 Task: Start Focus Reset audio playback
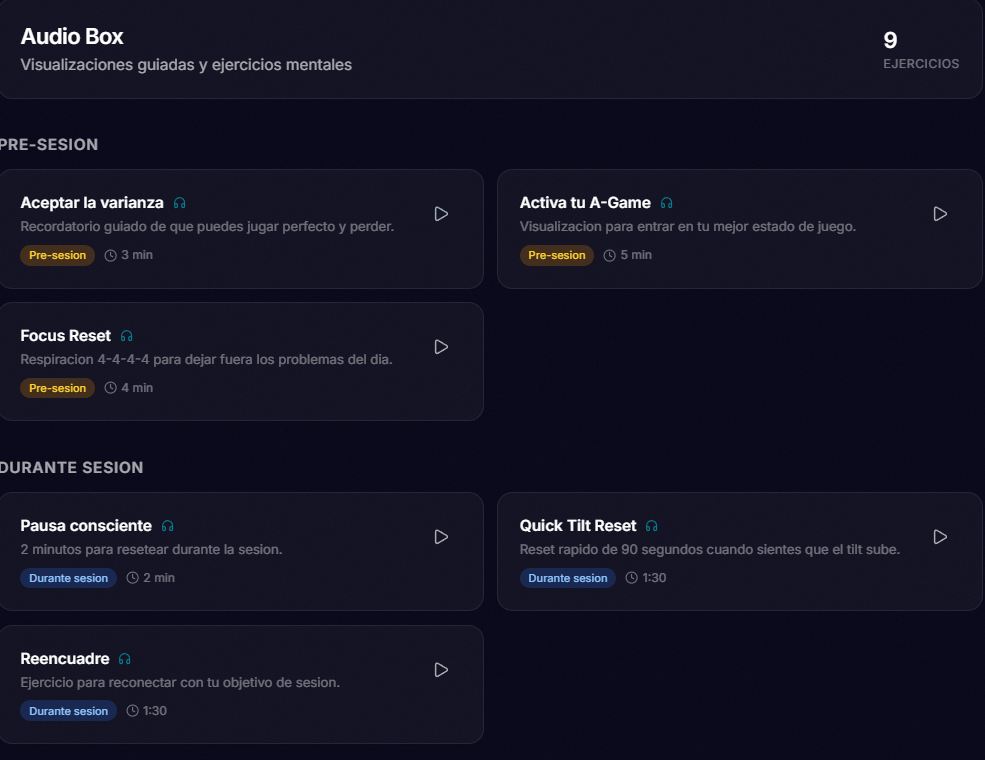[441, 347]
